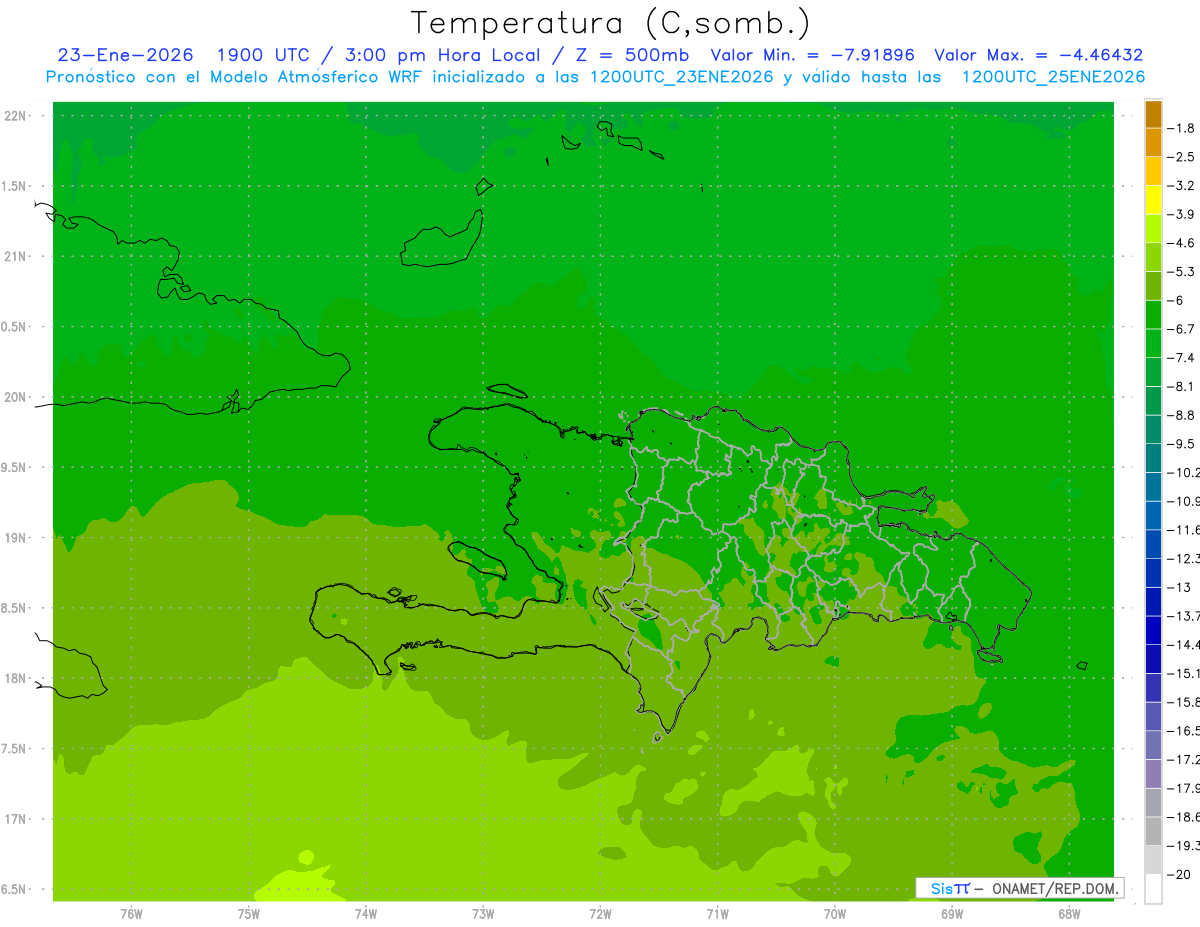Pick the teal swatch between -9.5 and -10.2
The height and width of the screenshot is (927, 1200).
[x=1153, y=458]
